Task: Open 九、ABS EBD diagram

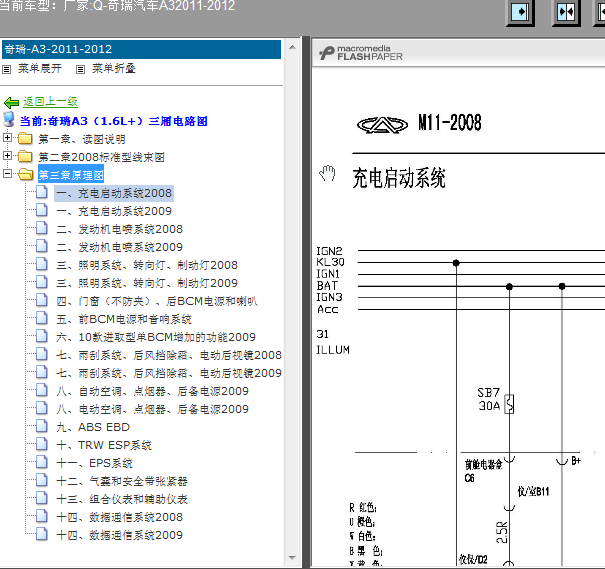Action: click(x=93, y=427)
